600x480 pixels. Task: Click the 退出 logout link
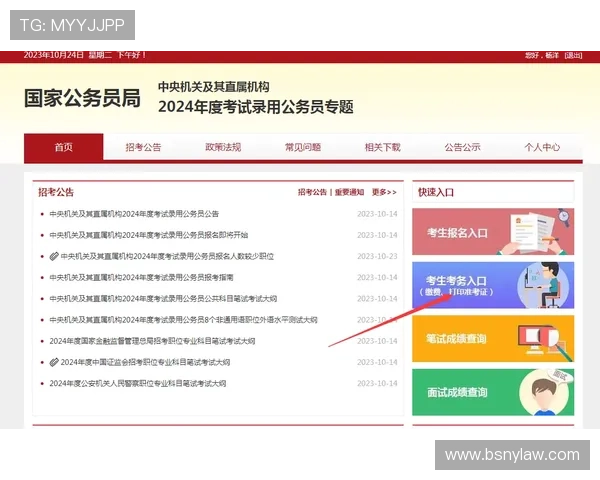[573, 56]
